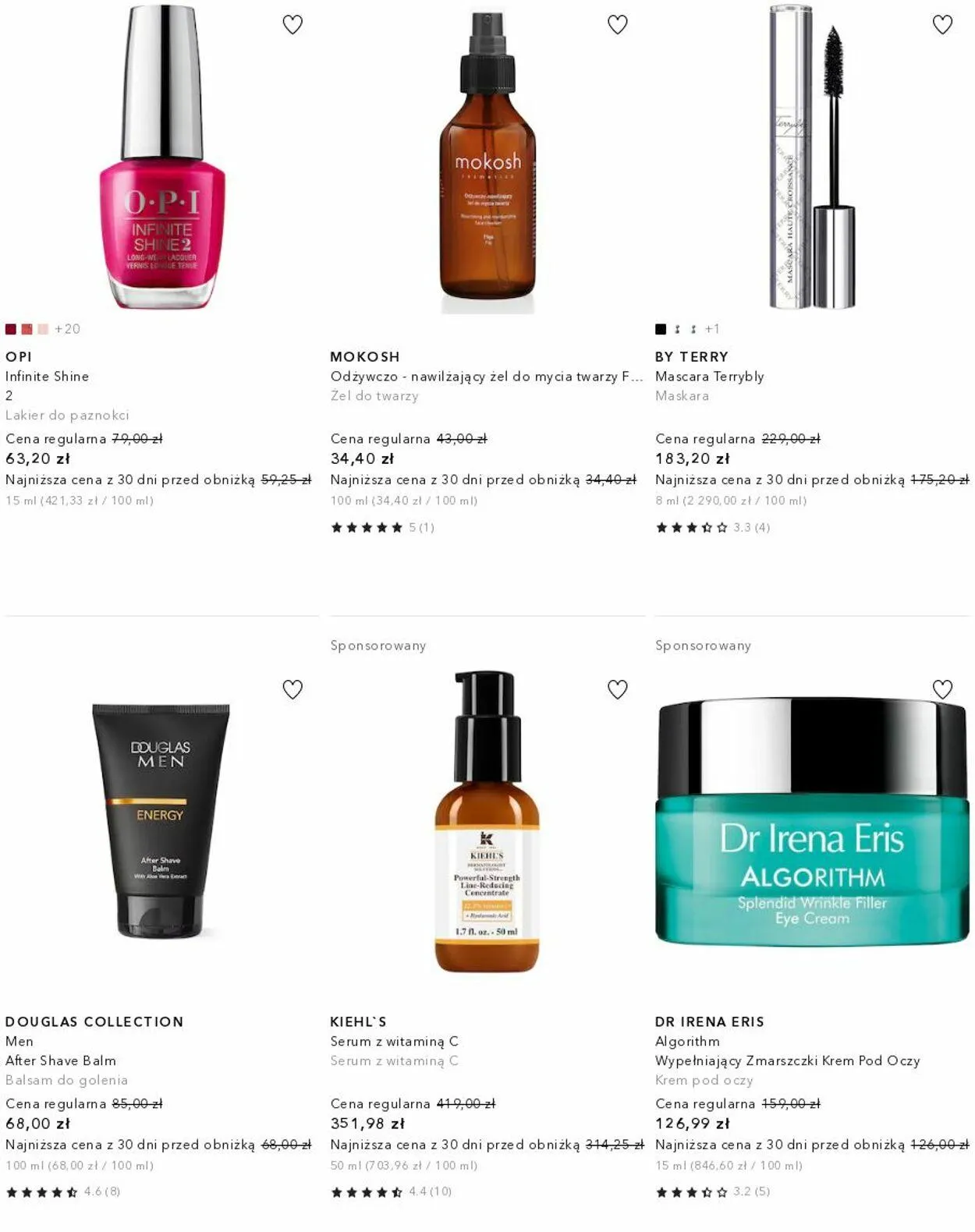
Task: Open the Kiehl's Serum z witaminą C link
Action: pos(395,1041)
